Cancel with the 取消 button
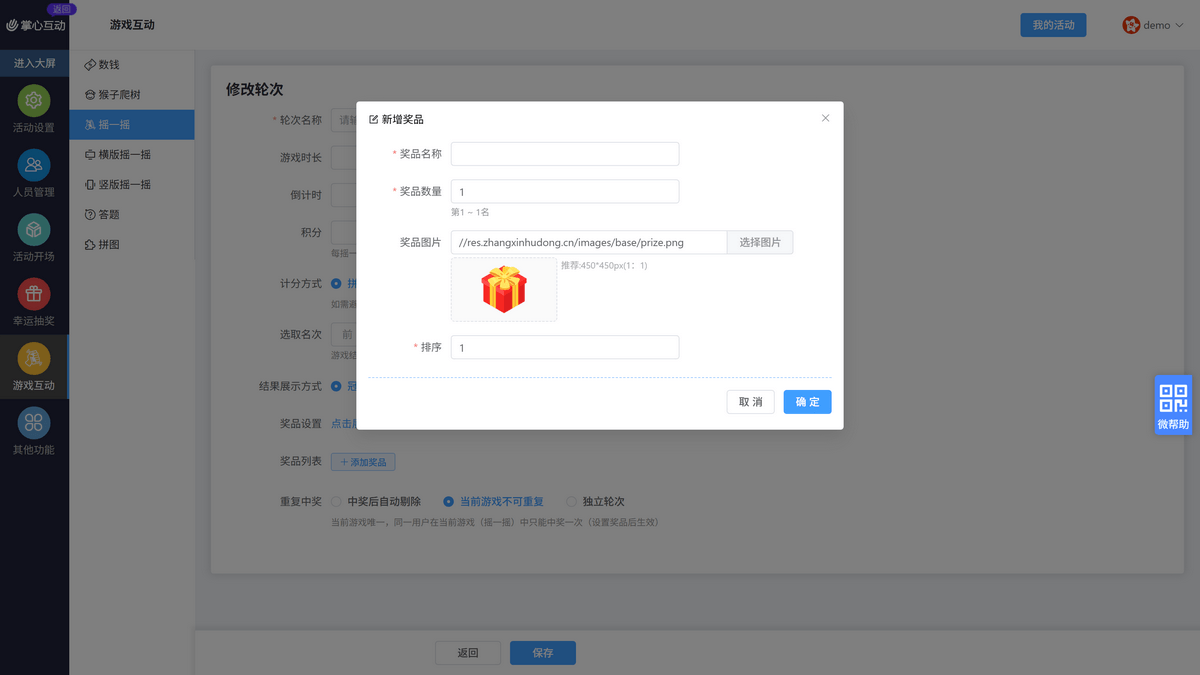This screenshot has height=675, width=1200. [750, 402]
